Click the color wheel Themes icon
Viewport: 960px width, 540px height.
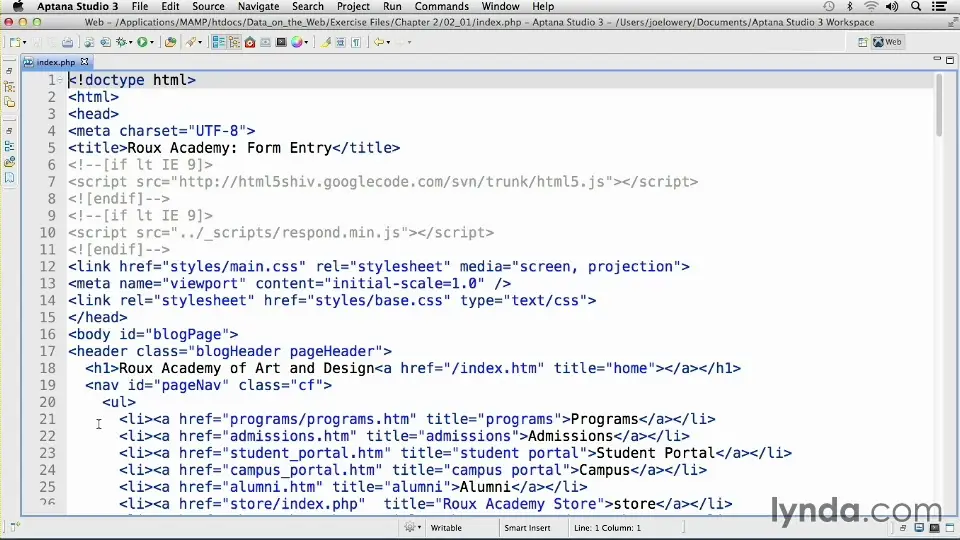click(297, 42)
